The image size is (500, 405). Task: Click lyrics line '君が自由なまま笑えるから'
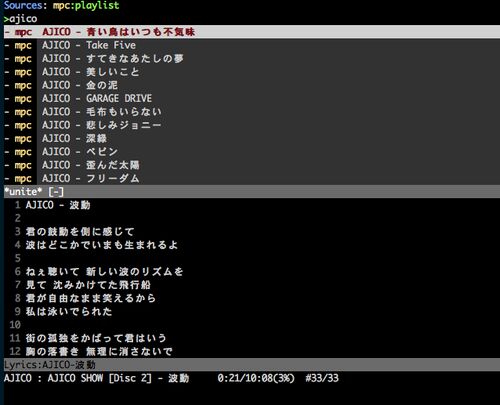click(x=91, y=298)
